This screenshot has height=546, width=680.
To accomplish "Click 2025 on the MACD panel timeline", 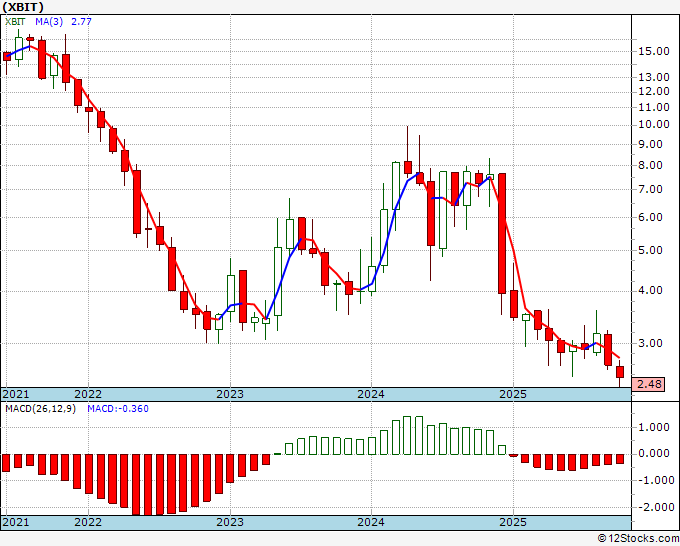I will pyautogui.click(x=513, y=522).
